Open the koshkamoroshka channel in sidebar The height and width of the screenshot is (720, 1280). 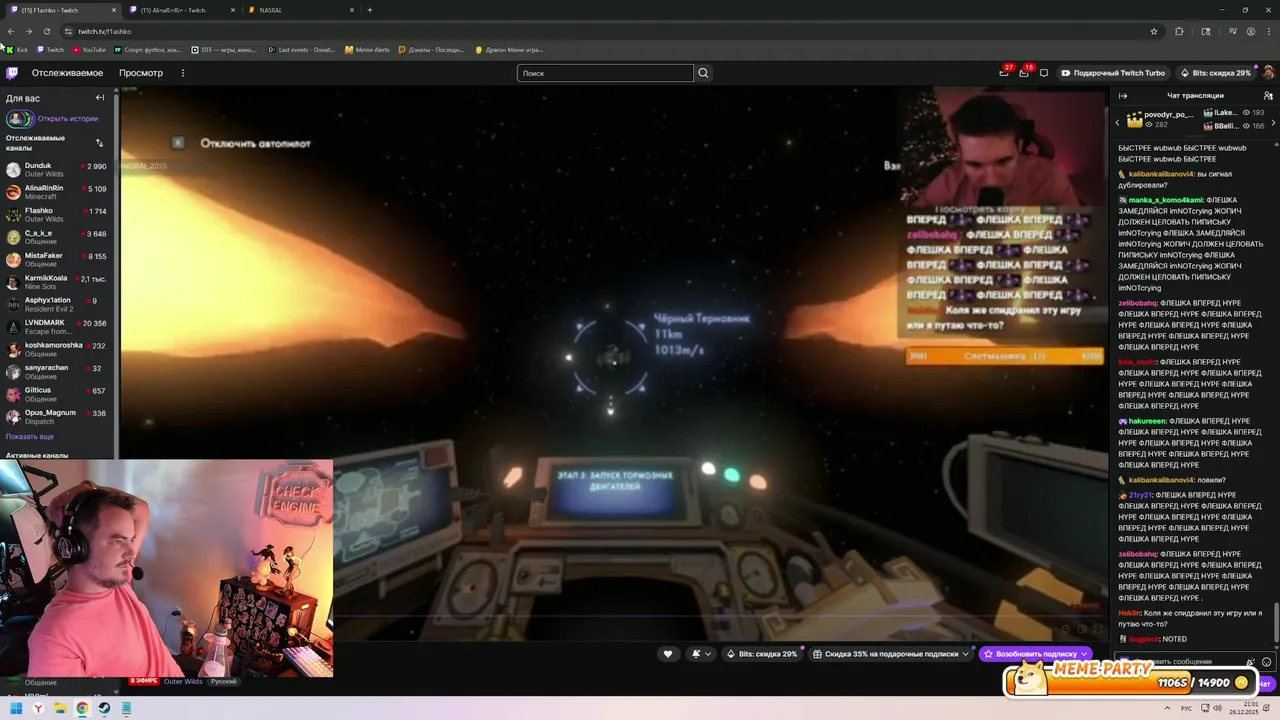coord(58,349)
